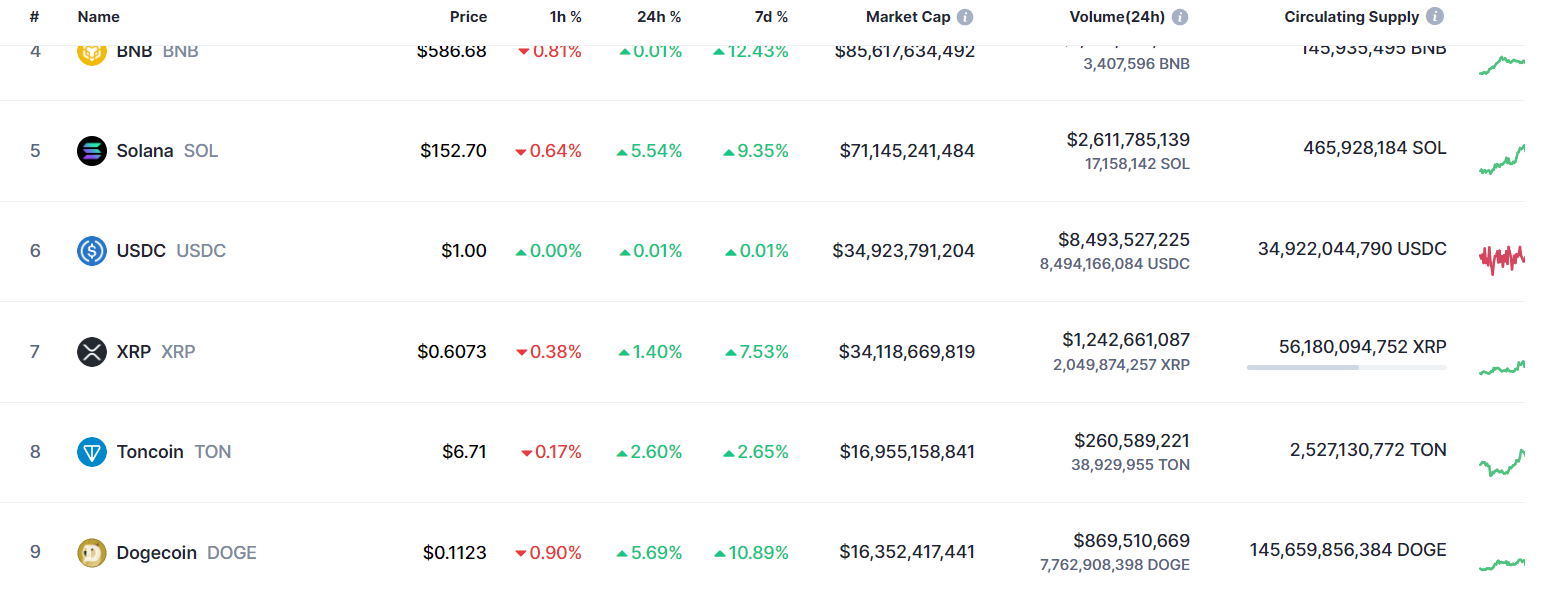Click the BNB coin logo icon
Screen dimensions: 1542x602
[91, 52]
